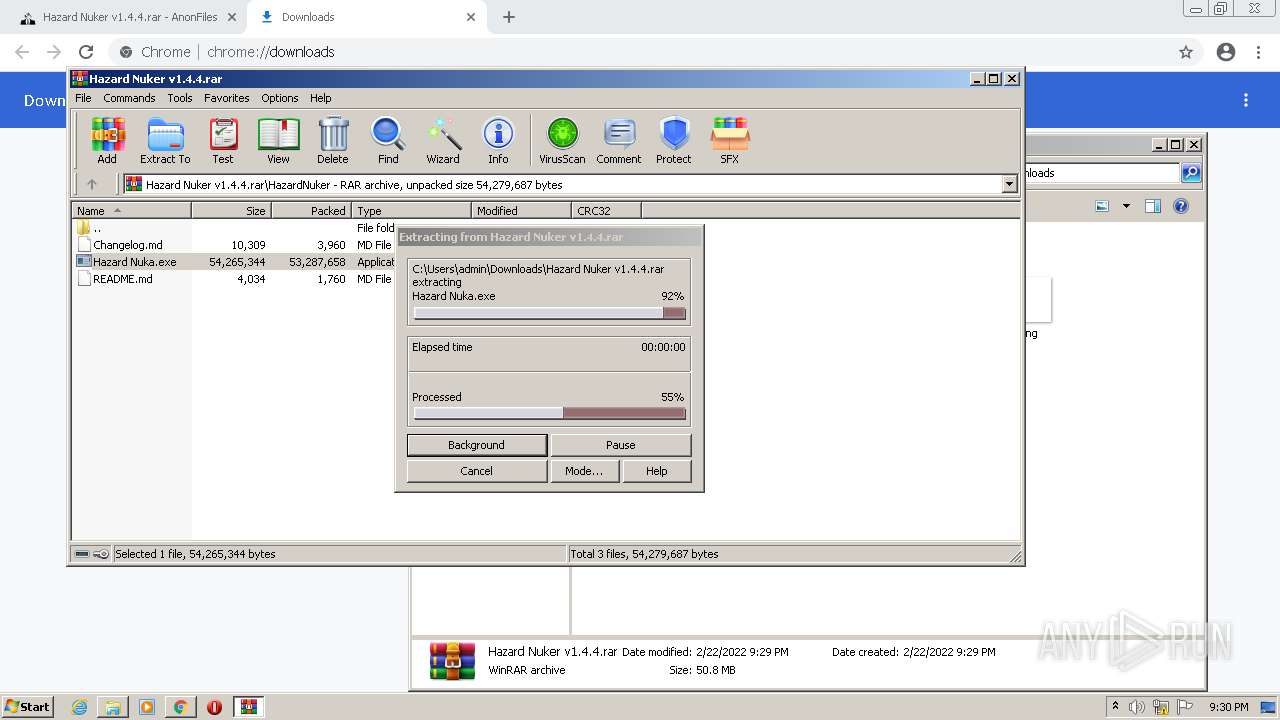1280x720 pixels.
Task: Click the Processed total progress bar
Action: (x=549, y=413)
